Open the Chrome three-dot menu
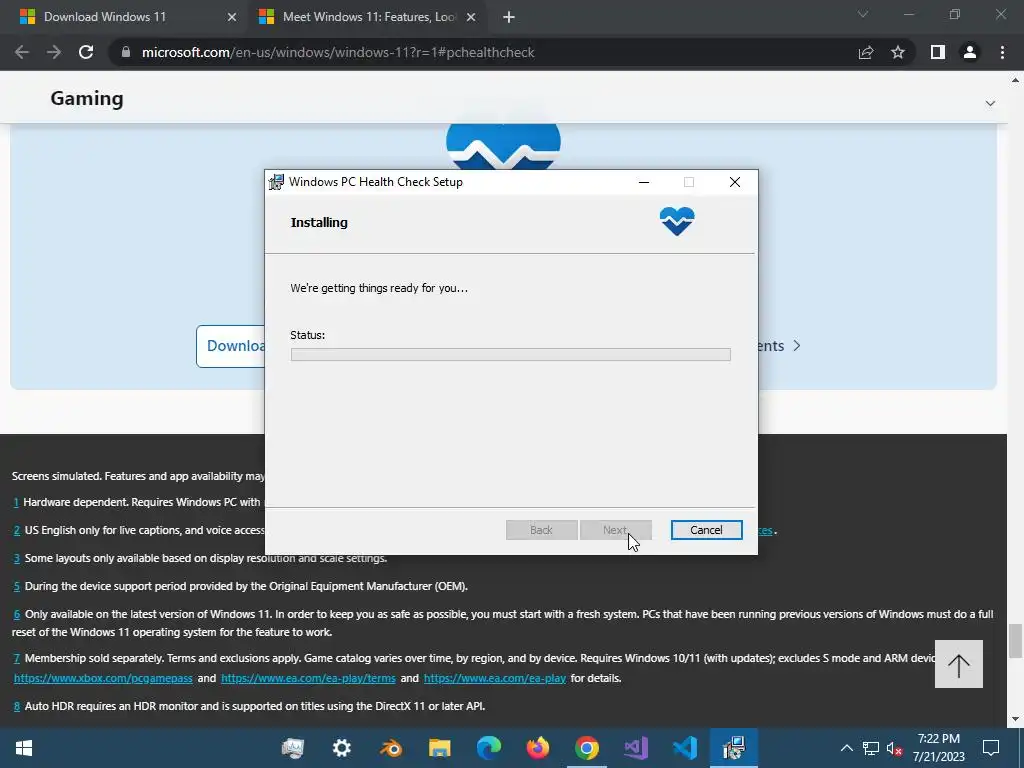1024x768 pixels. [1002, 52]
